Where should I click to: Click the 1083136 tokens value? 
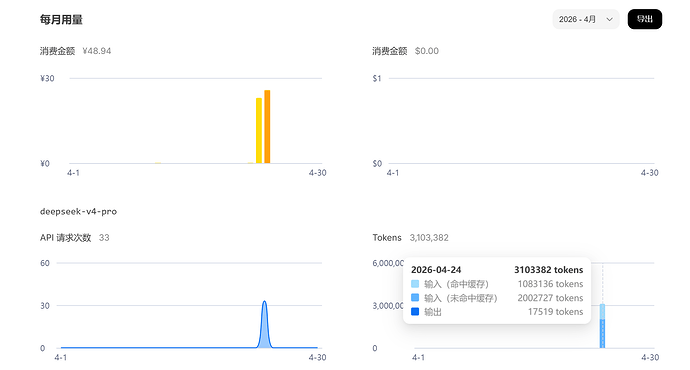[551, 284]
